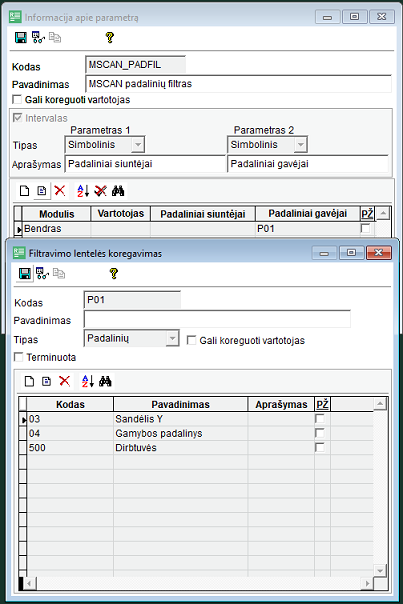The image size is (403, 604).
Task: Click Aprašymas field Padaliniai gavėjai
Action: point(308,164)
